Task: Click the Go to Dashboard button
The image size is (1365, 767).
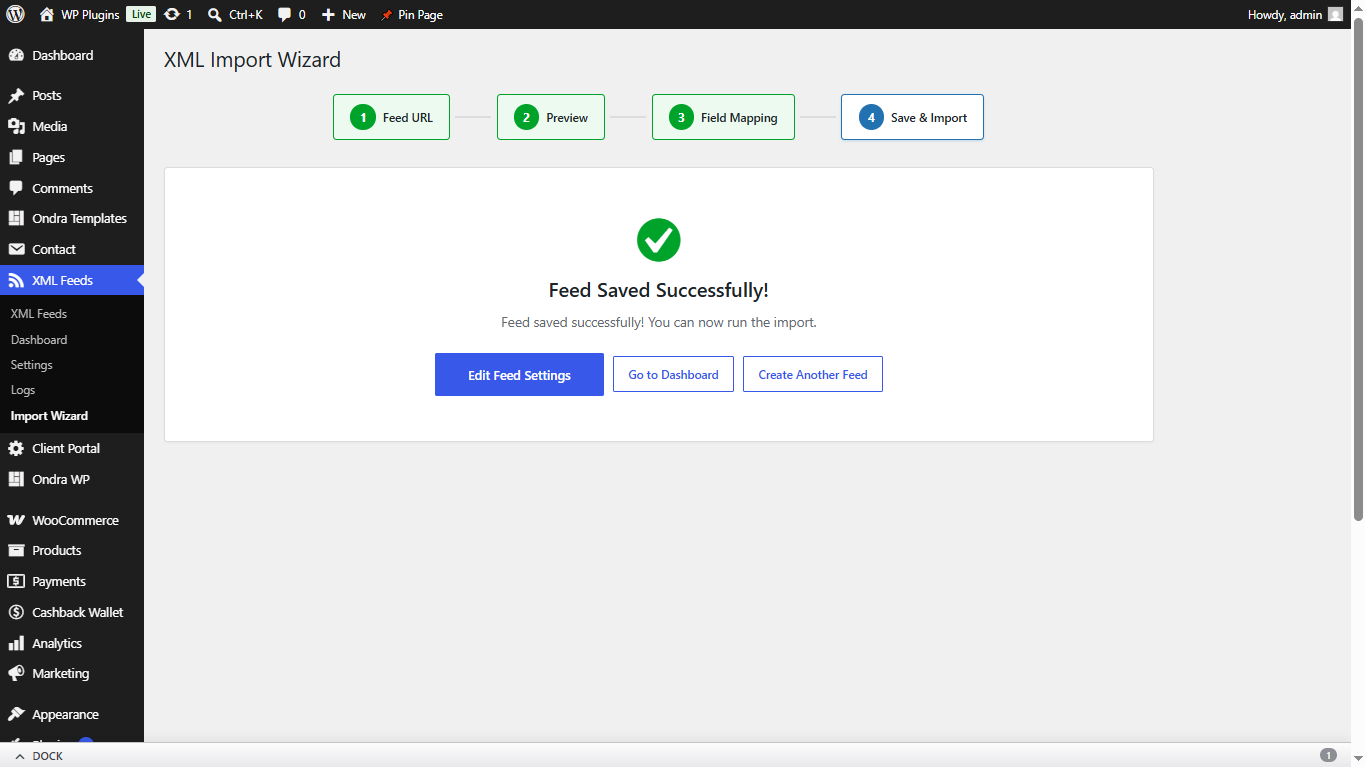Action: point(673,374)
